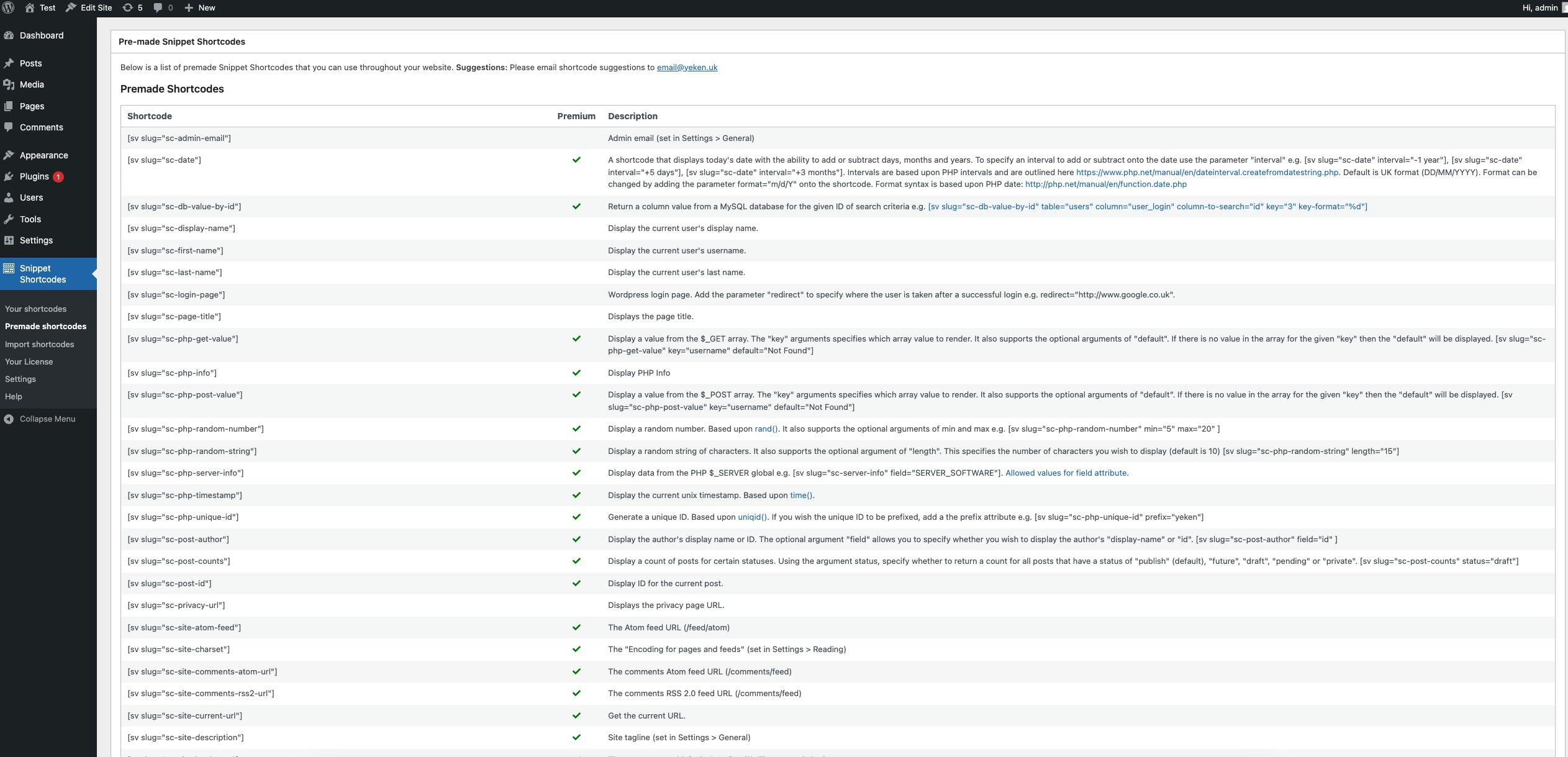Select the [sv slug="sc-site-atom-feed"] shortcode text
The height and width of the screenshot is (757, 1568).
[x=184, y=627]
